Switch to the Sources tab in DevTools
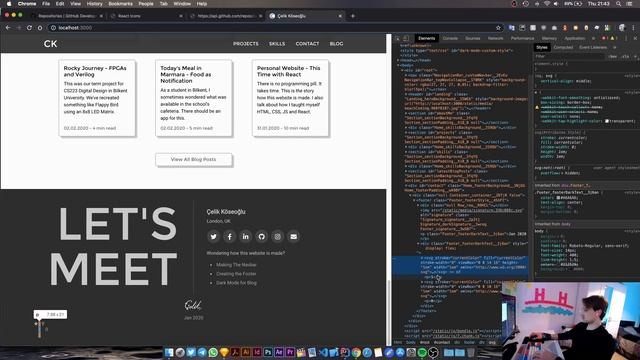Image resolution: width=640 pixels, height=360 pixels. [473, 38]
